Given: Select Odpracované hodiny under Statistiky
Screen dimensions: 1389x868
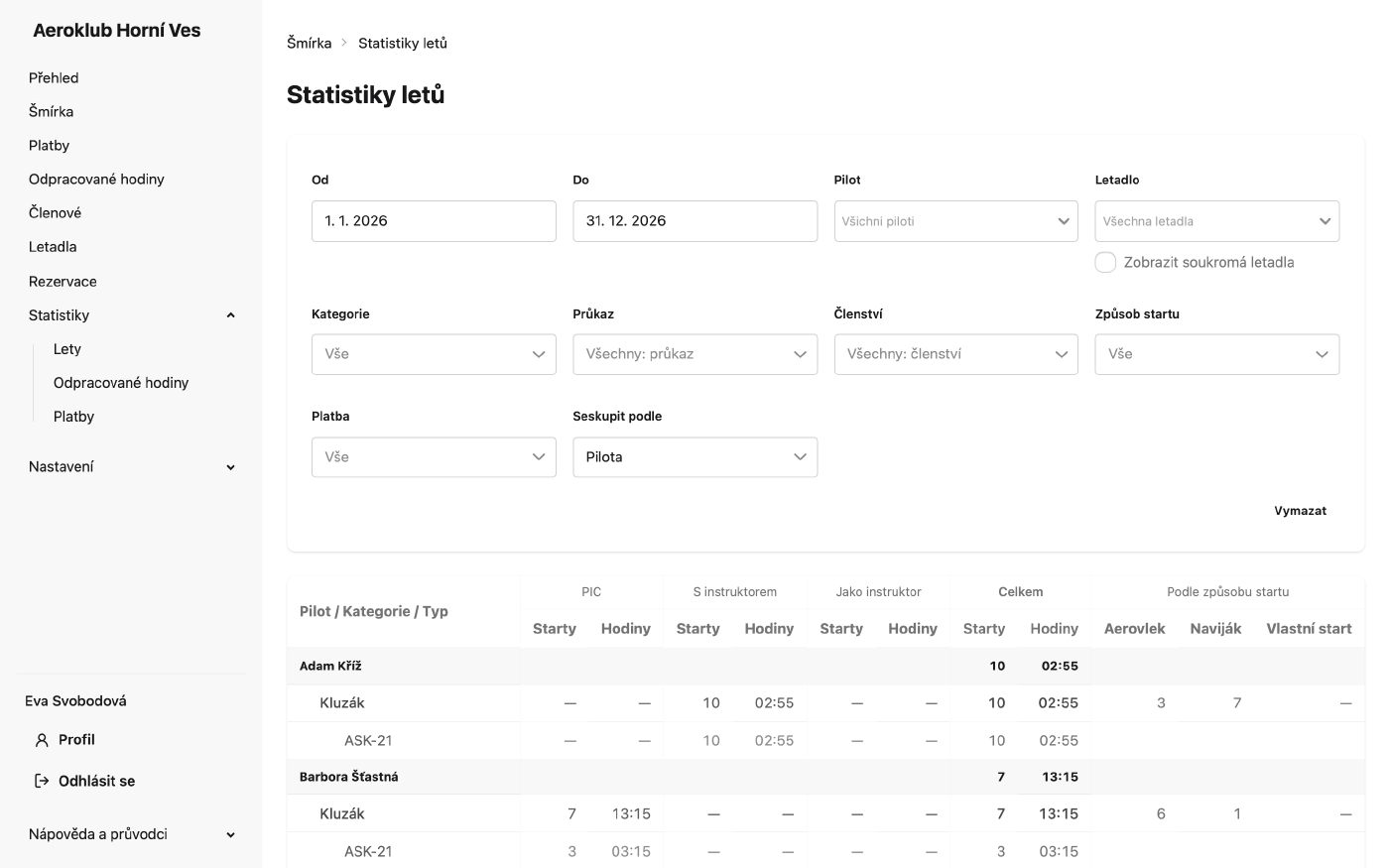Looking at the screenshot, I should pos(121,383).
